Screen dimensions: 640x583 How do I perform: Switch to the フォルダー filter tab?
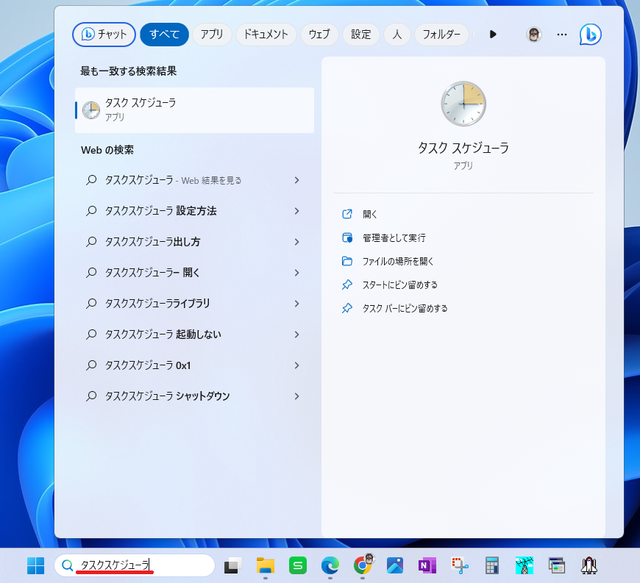(441, 34)
